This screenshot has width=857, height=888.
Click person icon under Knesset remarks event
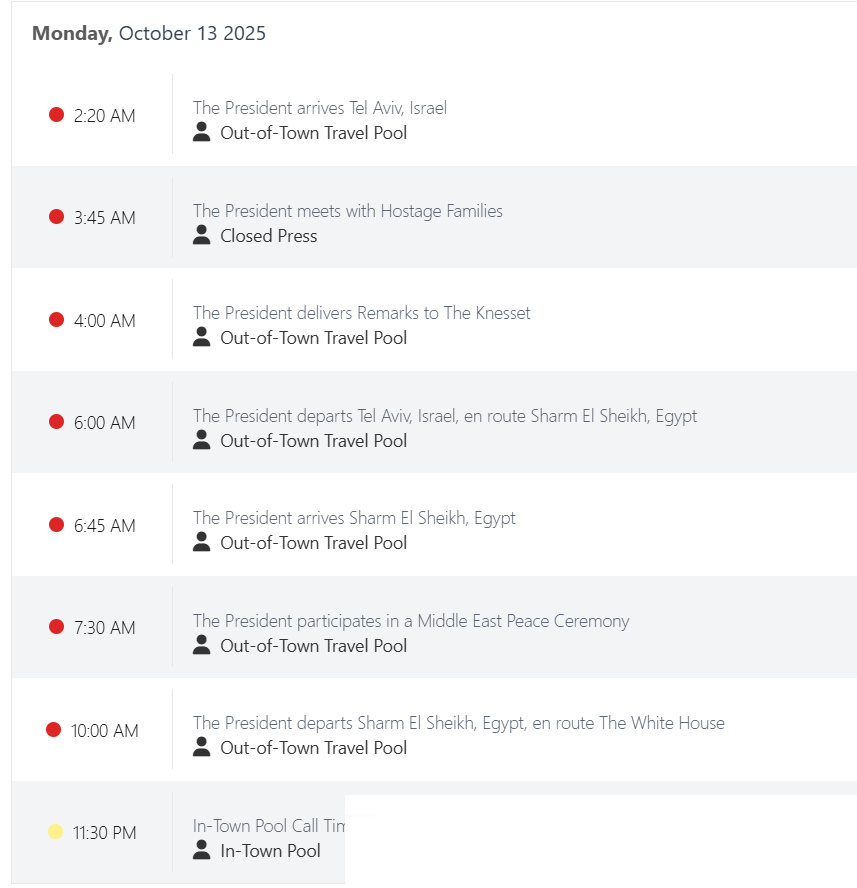click(202, 337)
